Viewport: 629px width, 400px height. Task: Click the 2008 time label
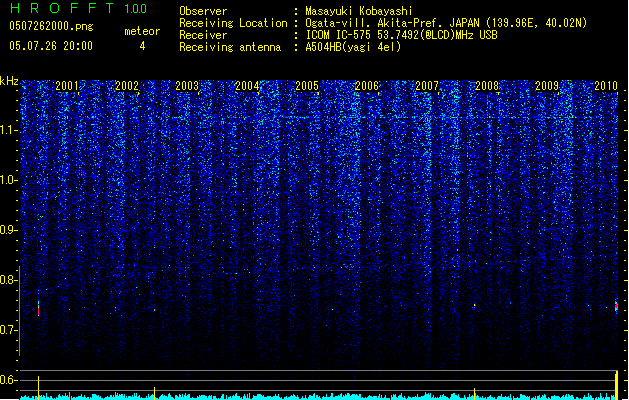(487, 85)
